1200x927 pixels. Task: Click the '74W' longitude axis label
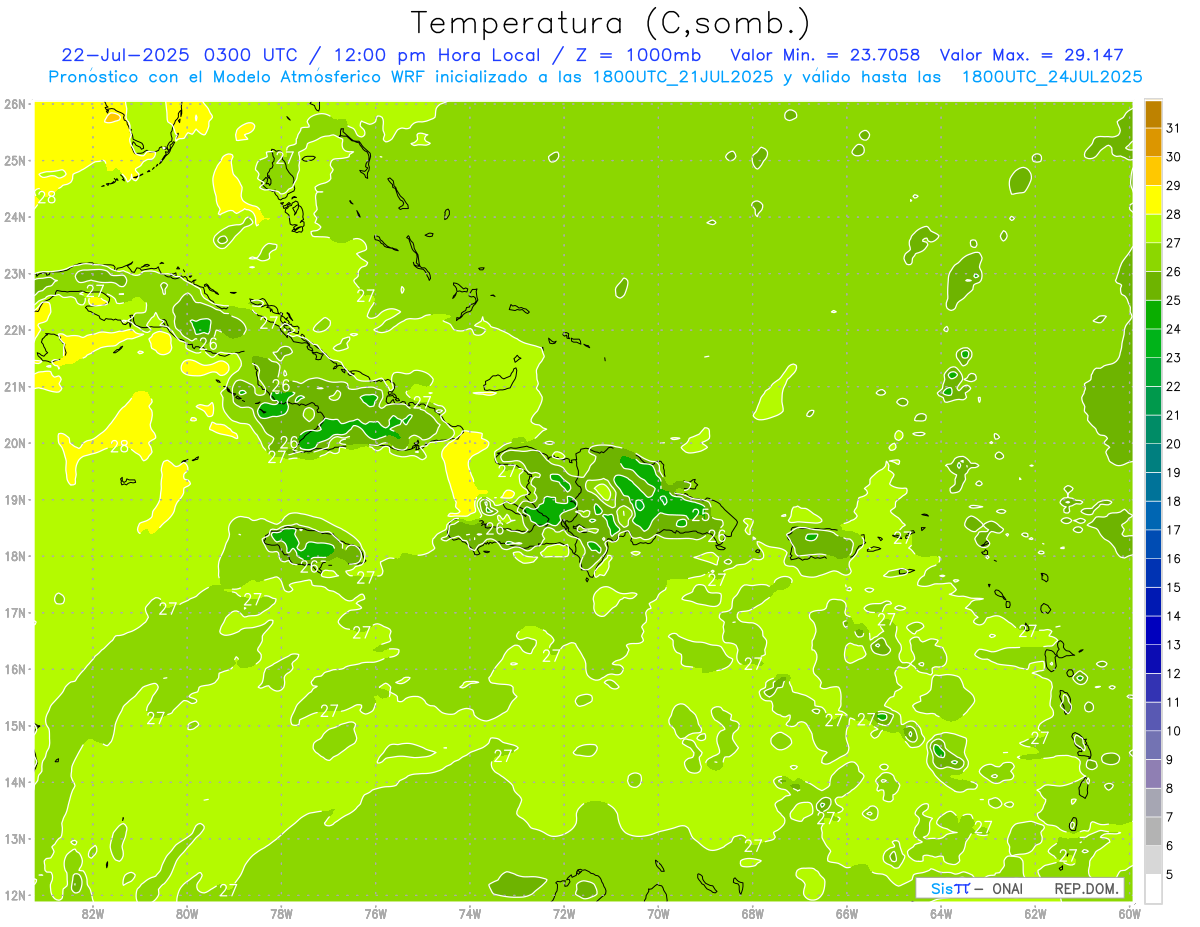470,912
